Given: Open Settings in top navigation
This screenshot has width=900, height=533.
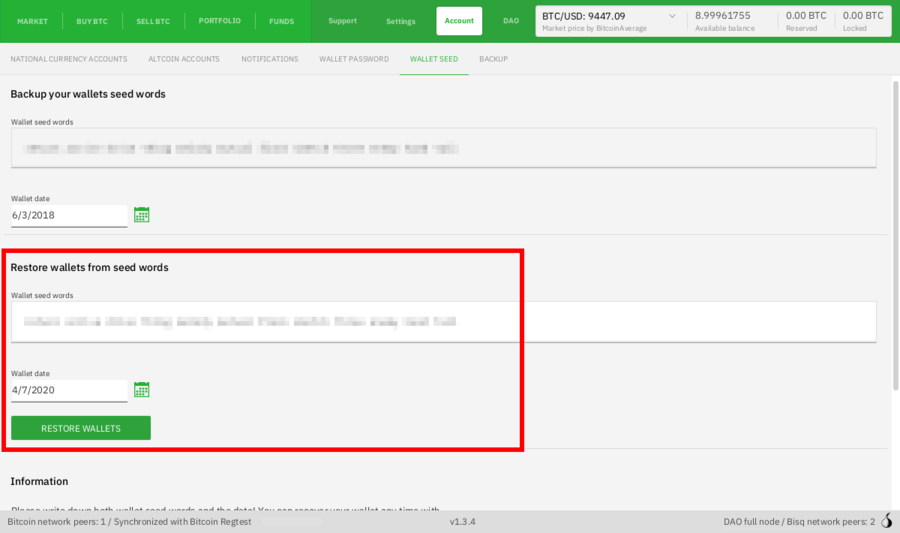Looking at the screenshot, I should pos(400,21).
